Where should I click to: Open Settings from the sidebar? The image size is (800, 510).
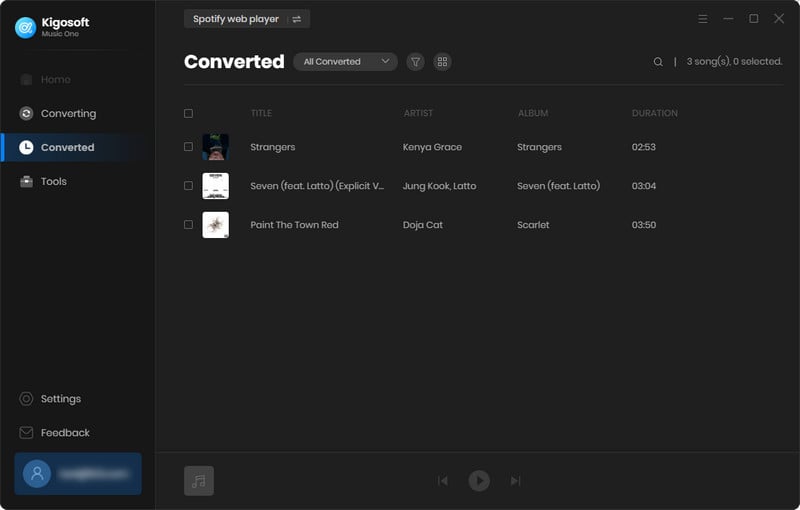tap(50, 399)
